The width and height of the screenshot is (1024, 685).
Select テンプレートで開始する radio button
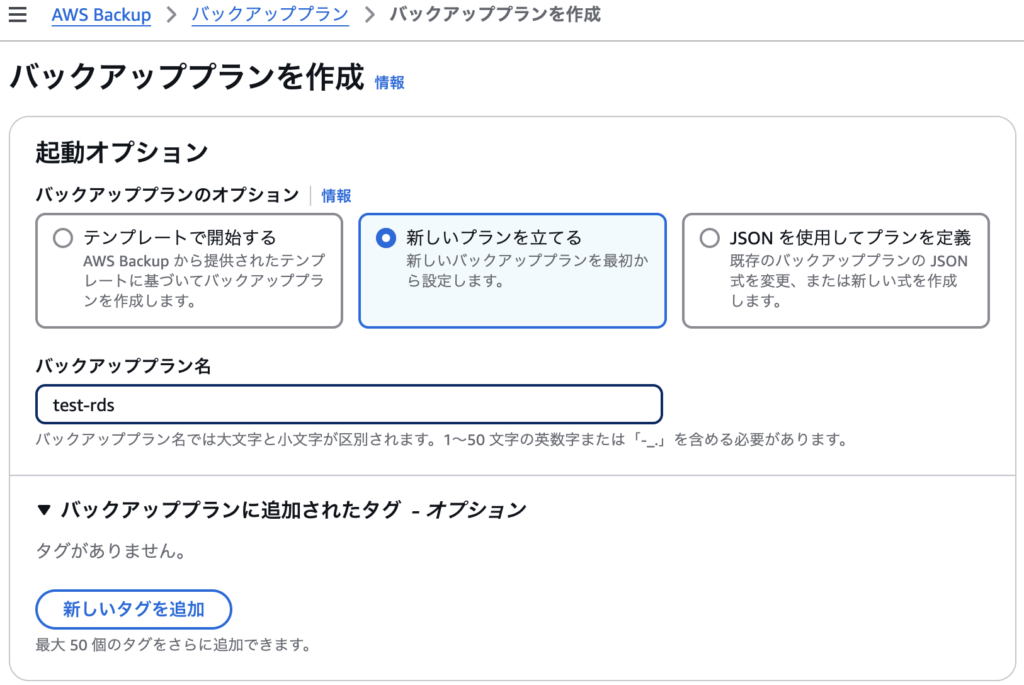pyautogui.click(x=63, y=238)
